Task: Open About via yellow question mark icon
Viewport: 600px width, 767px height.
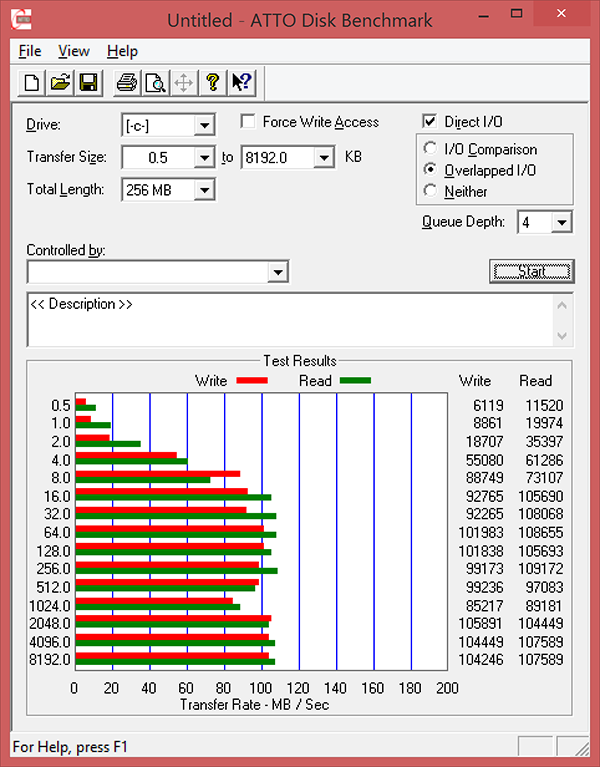Action: [x=213, y=82]
